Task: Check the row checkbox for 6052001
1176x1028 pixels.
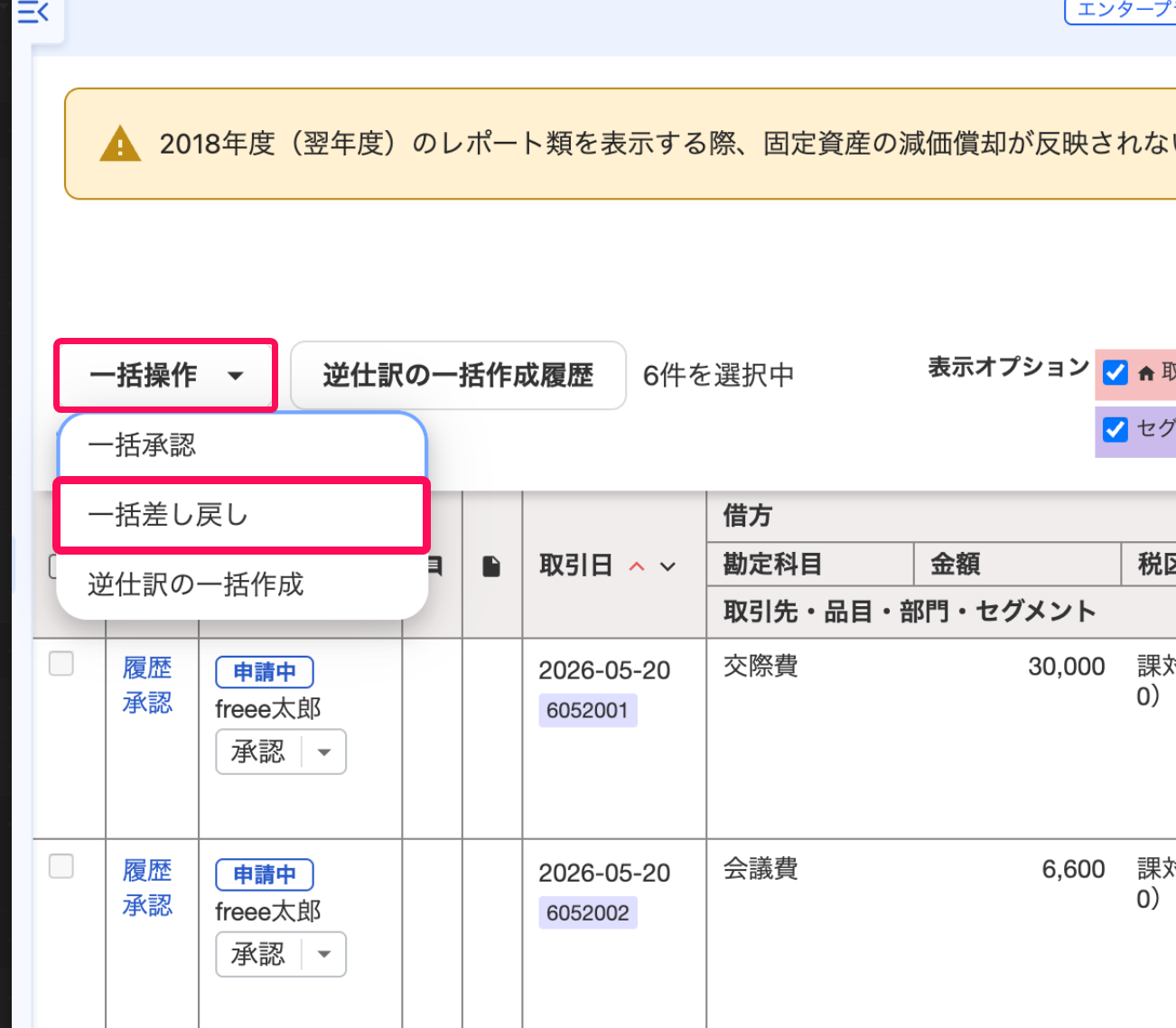Action: (x=61, y=664)
